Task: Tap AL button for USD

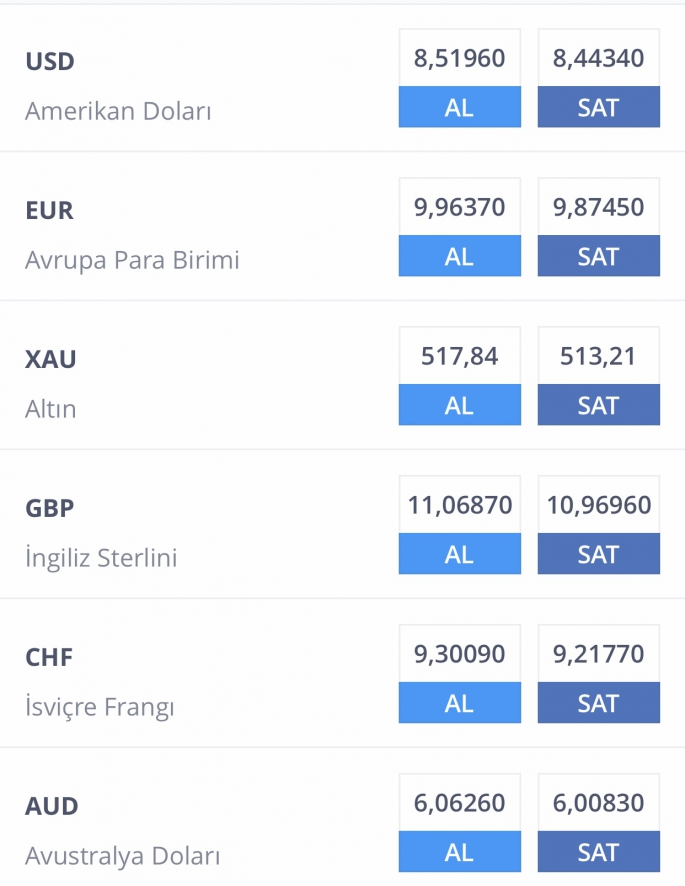Action: click(459, 107)
